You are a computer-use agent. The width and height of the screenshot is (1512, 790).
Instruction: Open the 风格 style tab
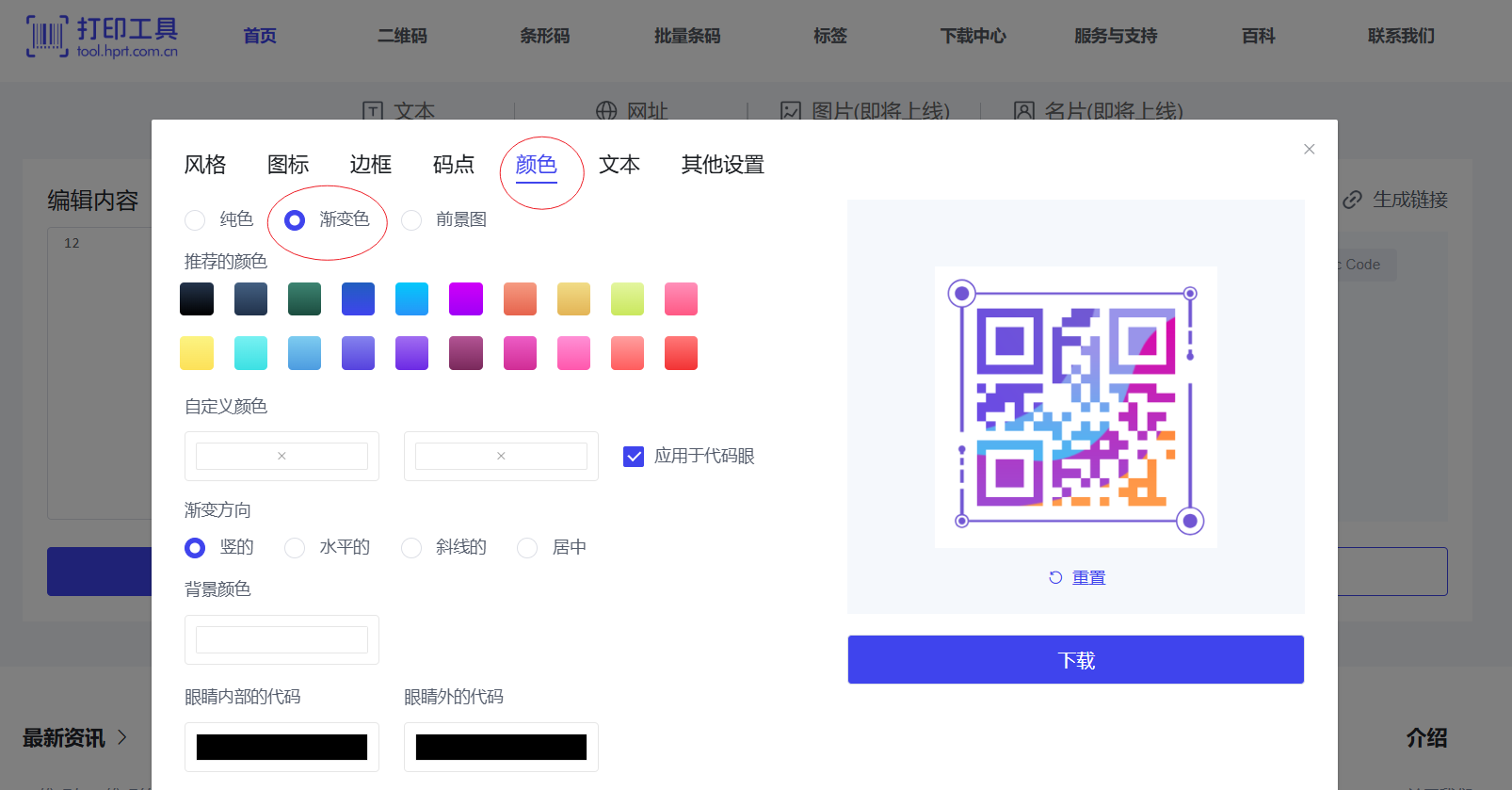click(205, 165)
